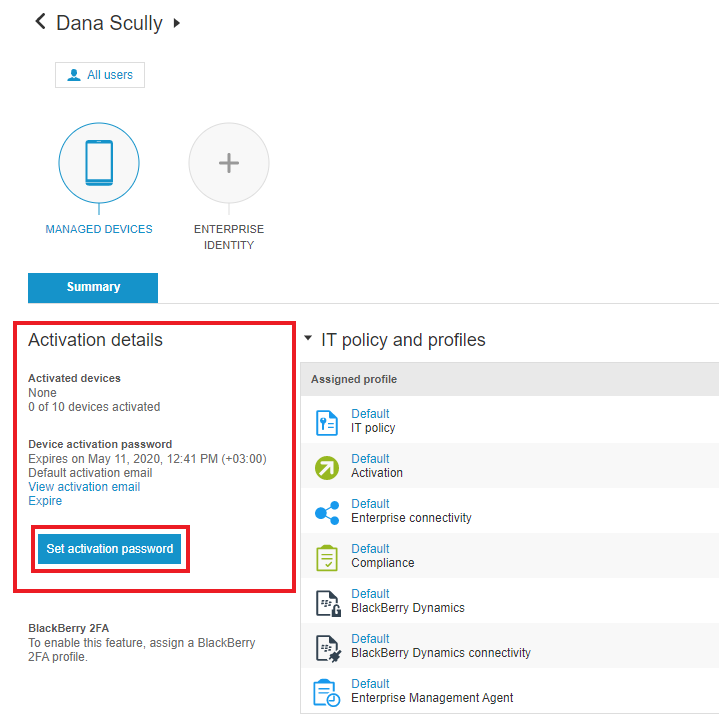The image size is (719, 720).
Task: Click Set activation password button
Action: click(x=109, y=549)
